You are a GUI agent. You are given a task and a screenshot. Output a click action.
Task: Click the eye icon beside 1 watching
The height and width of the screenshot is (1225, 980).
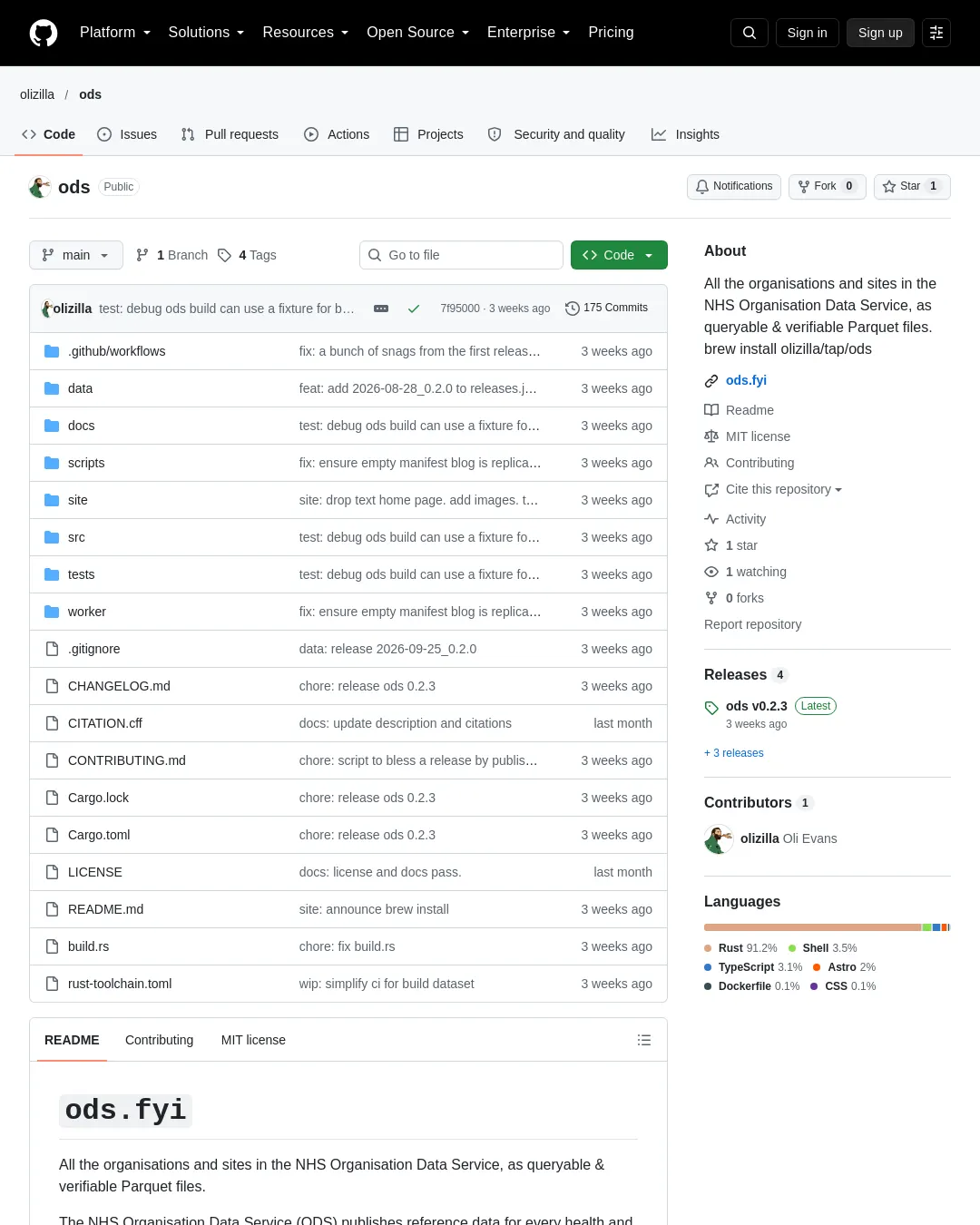click(x=711, y=572)
